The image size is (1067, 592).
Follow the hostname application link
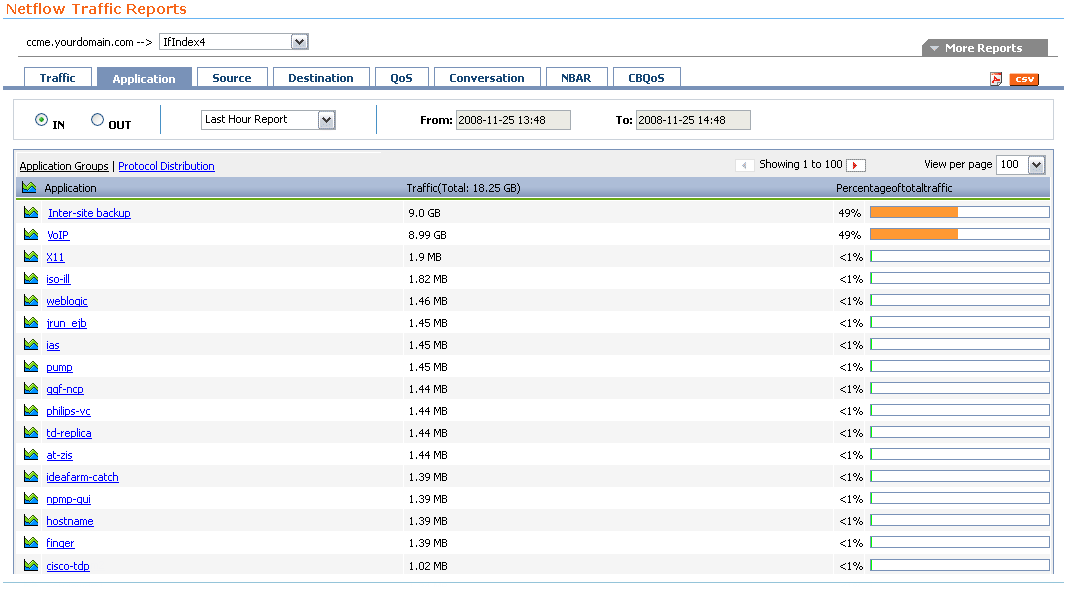coord(70,521)
